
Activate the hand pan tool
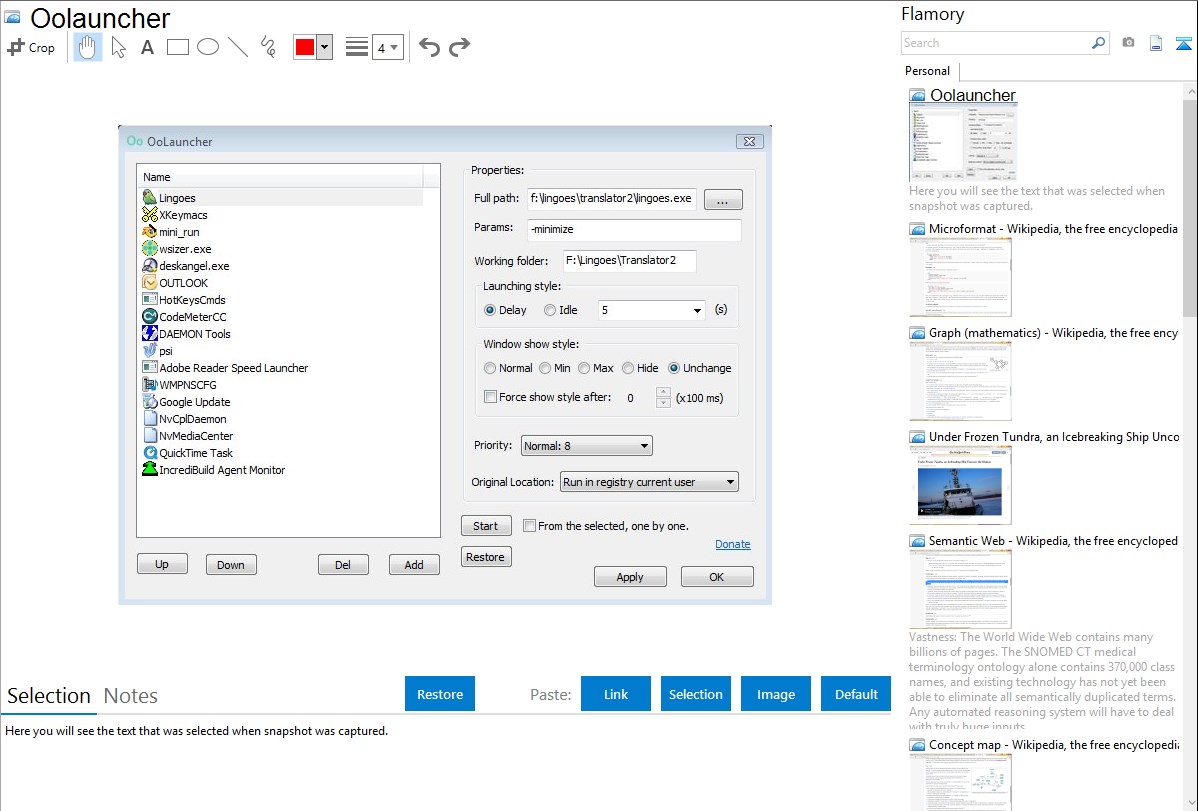87,47
